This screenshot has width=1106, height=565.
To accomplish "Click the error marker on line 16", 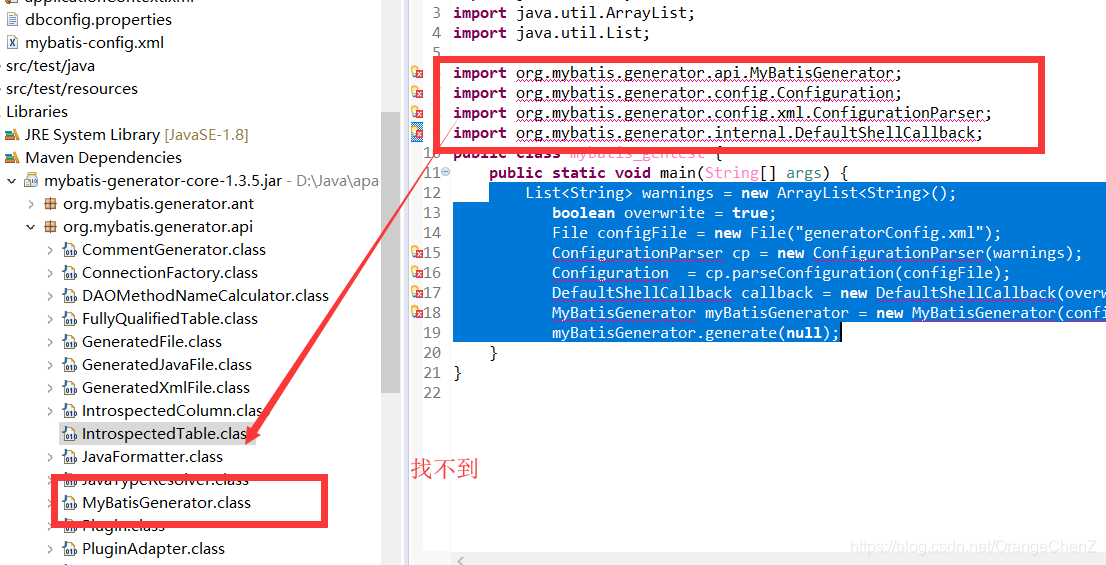I will click(x=417, y=273).
